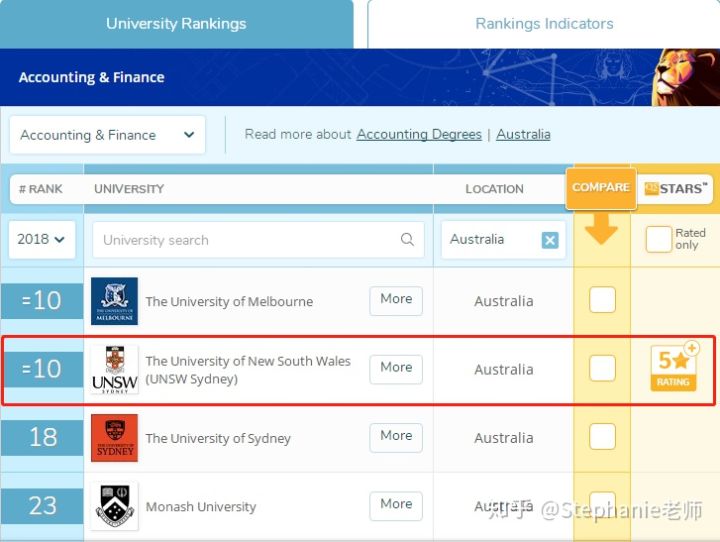
Task: Open the Accounting Degrees link
Action: 419,134
